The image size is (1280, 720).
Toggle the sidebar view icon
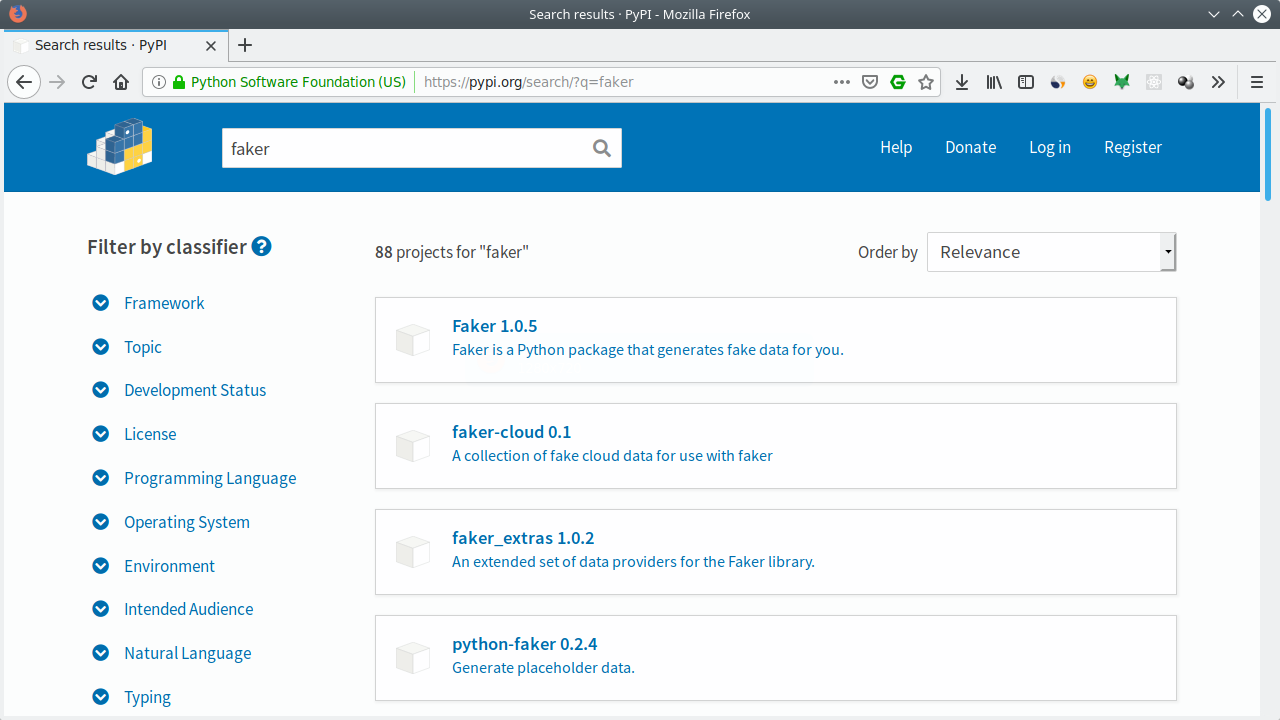(1025, 82)
